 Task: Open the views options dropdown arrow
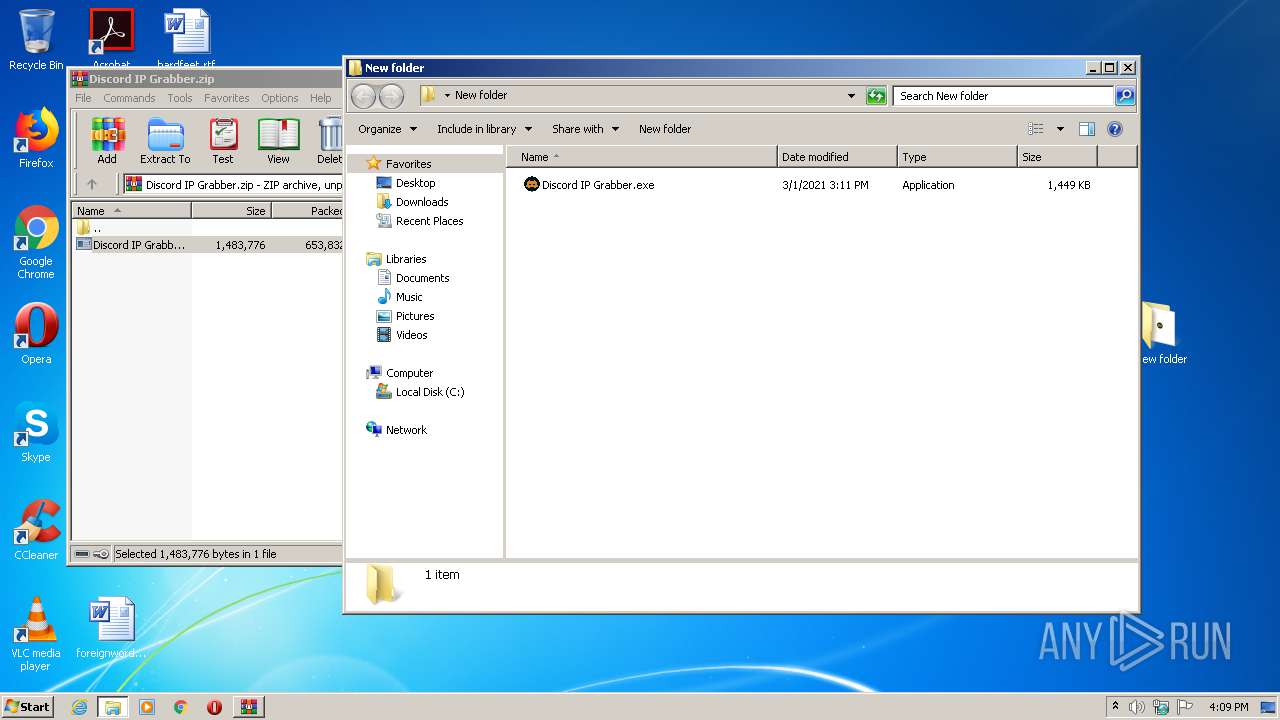pyautogui.click(x=1060, y=129)
